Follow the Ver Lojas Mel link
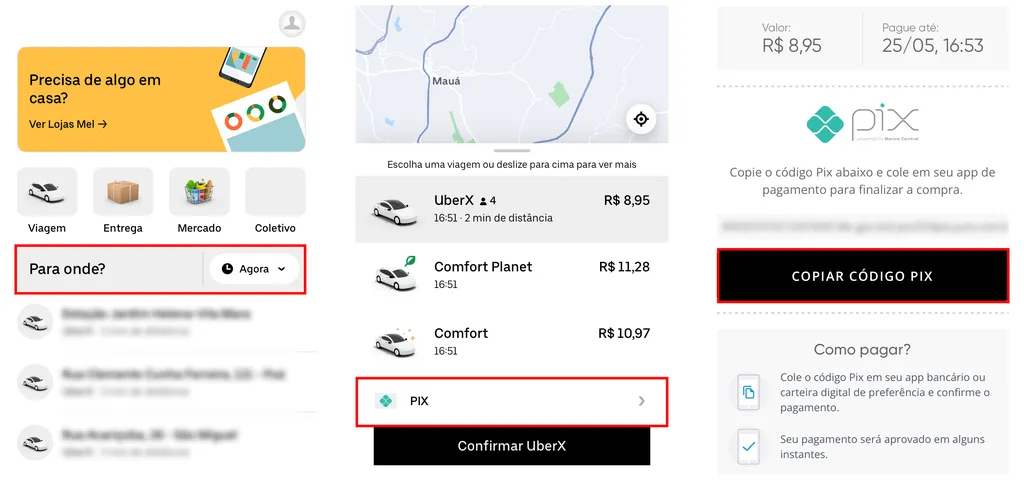This screenshot has width=1024, height=480. (68, 124)
